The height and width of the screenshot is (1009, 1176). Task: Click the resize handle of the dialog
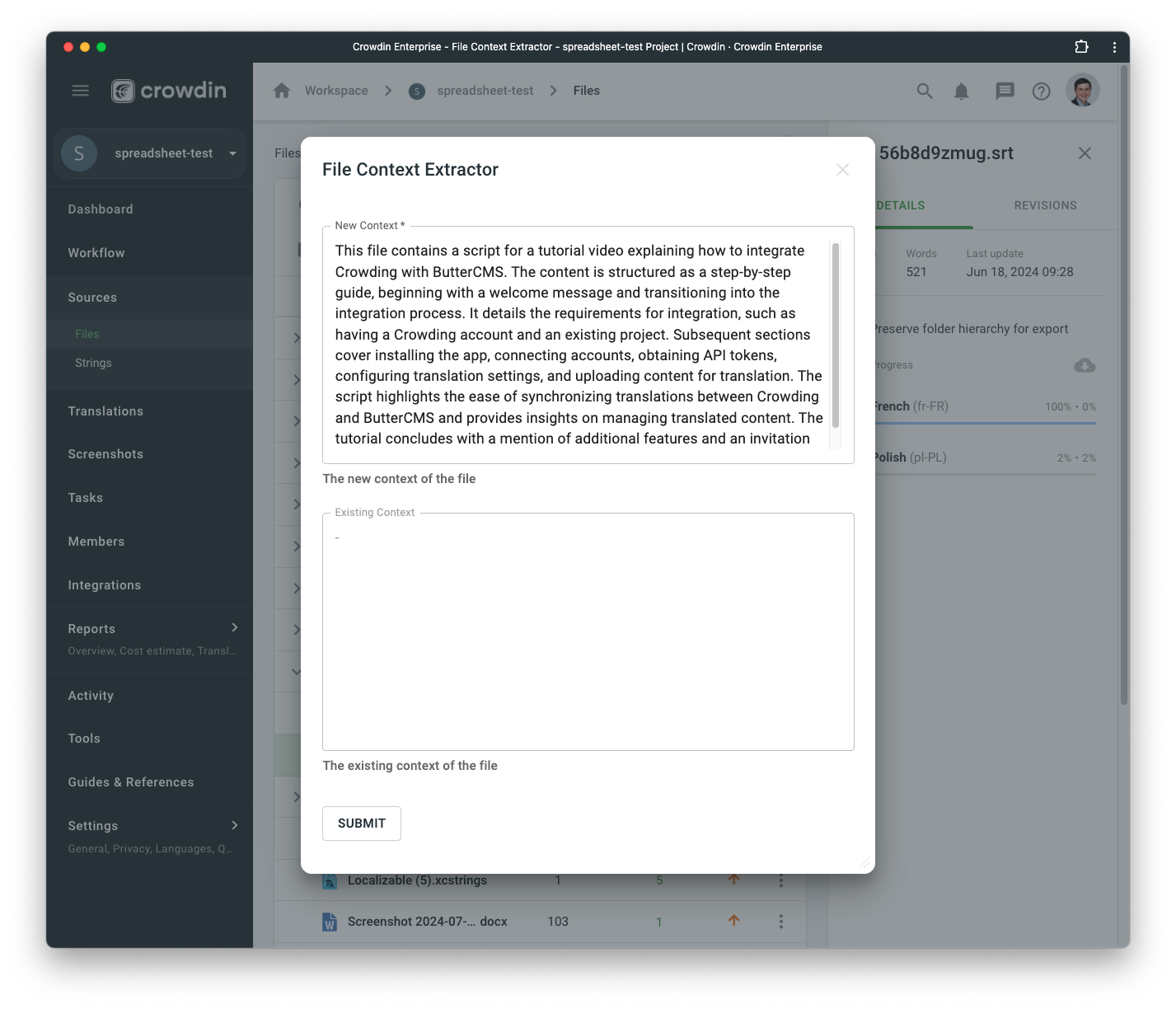(864, 863)
